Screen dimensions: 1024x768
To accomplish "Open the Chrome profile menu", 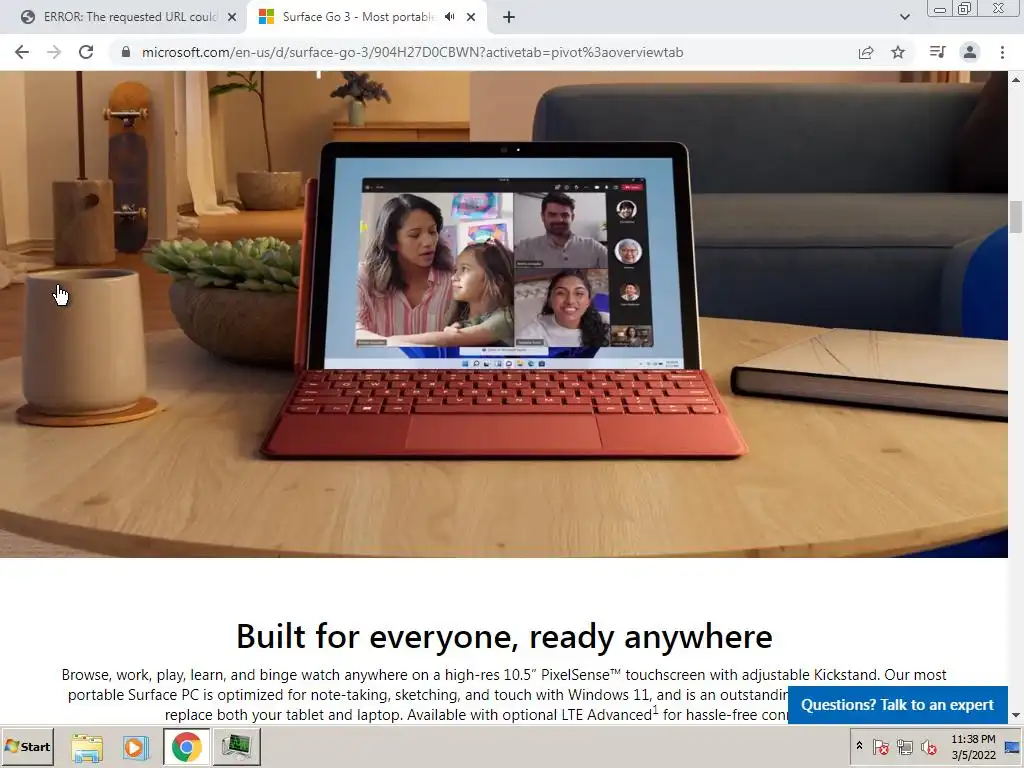I will click(970, 52).
